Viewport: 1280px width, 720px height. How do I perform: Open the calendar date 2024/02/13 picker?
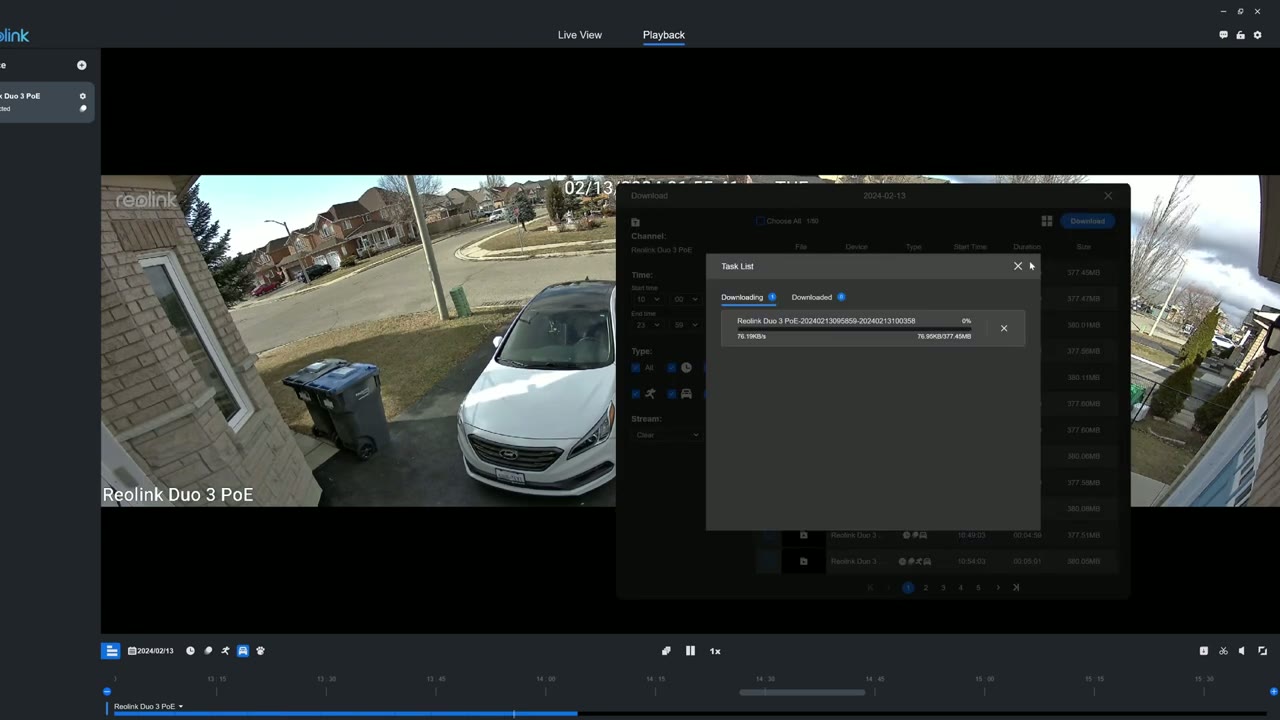(151, 651)
